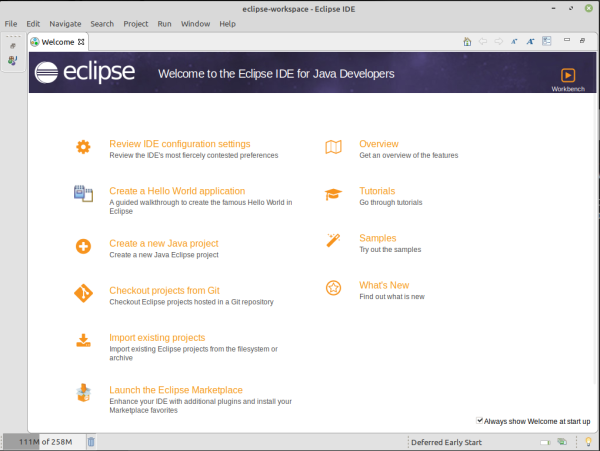Click Review IDE configuration settings link

click(179, 144)
